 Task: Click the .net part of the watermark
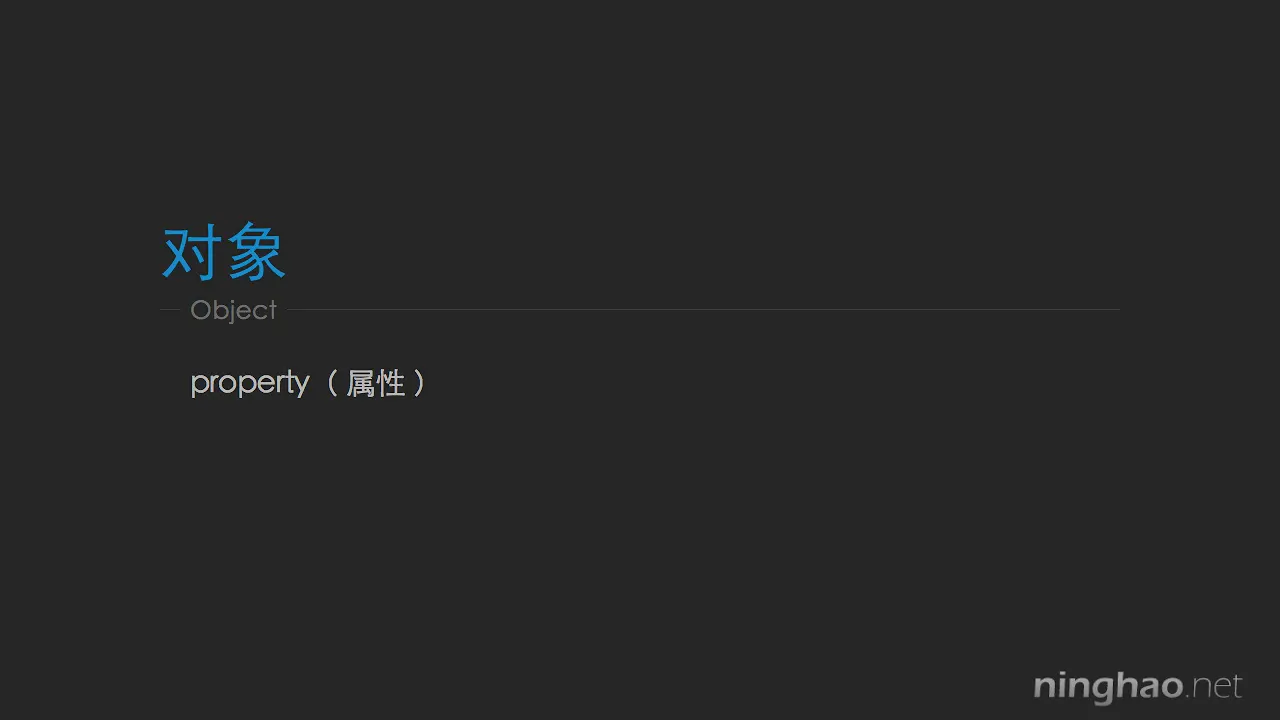(x=1214, y=688)
